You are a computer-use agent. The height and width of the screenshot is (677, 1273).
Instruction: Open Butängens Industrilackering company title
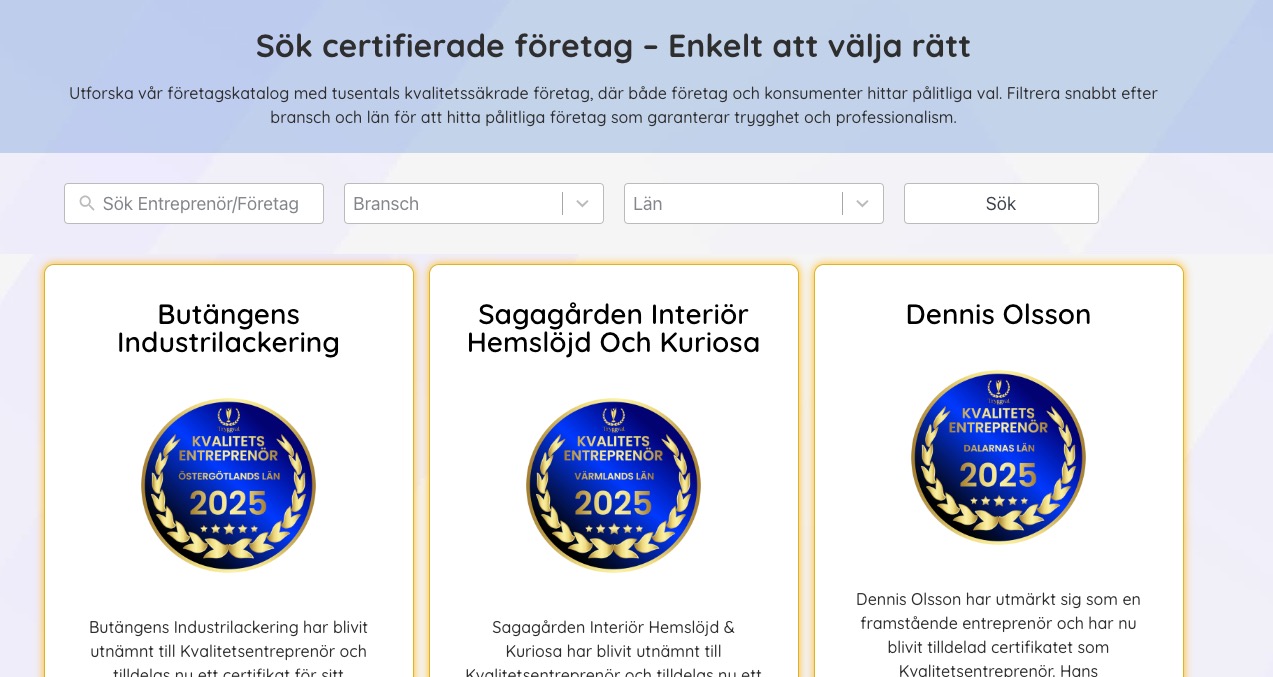228,328
